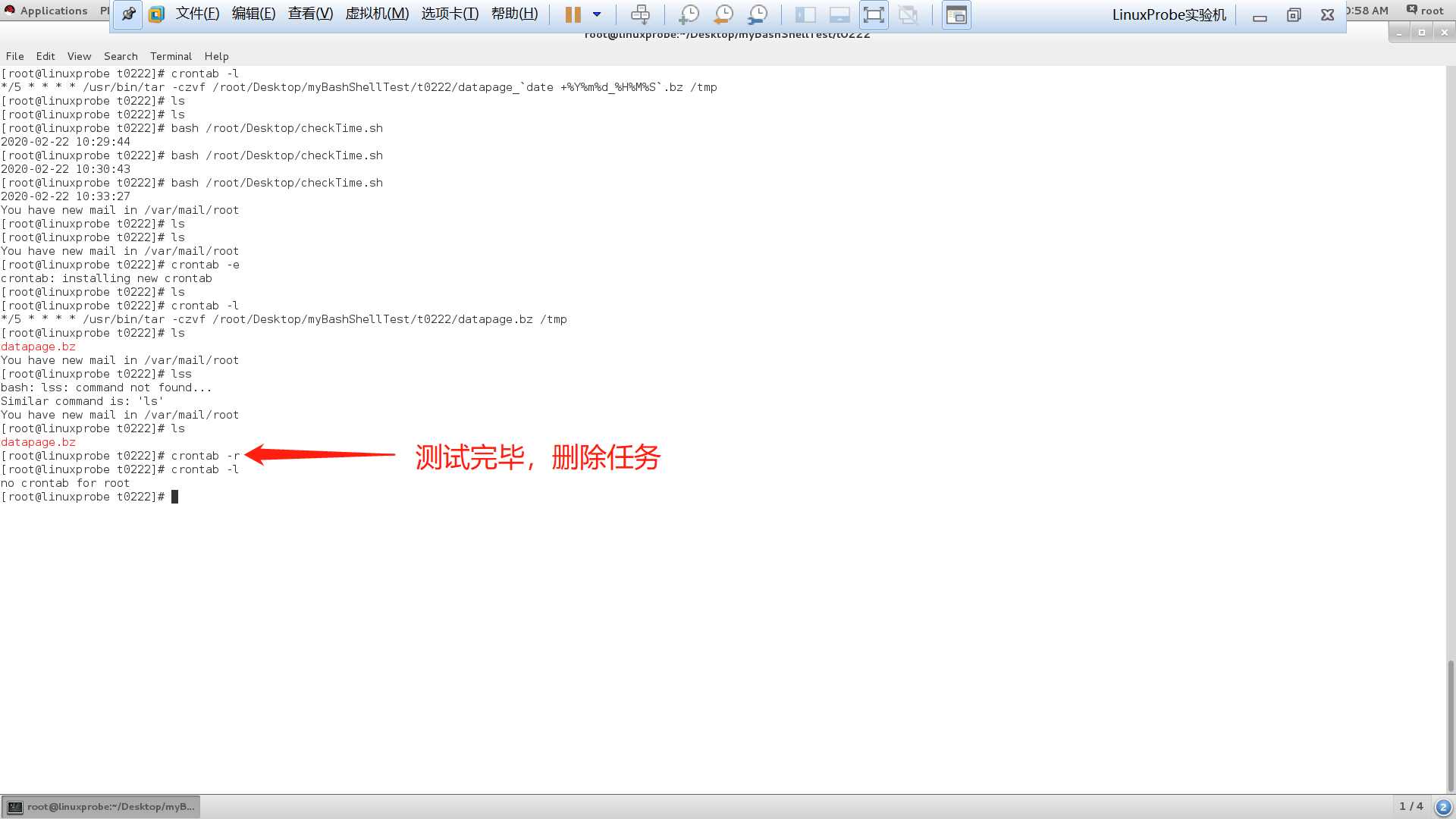
Task: Click the Terminal menu item
Action: [x=169, y=55]
